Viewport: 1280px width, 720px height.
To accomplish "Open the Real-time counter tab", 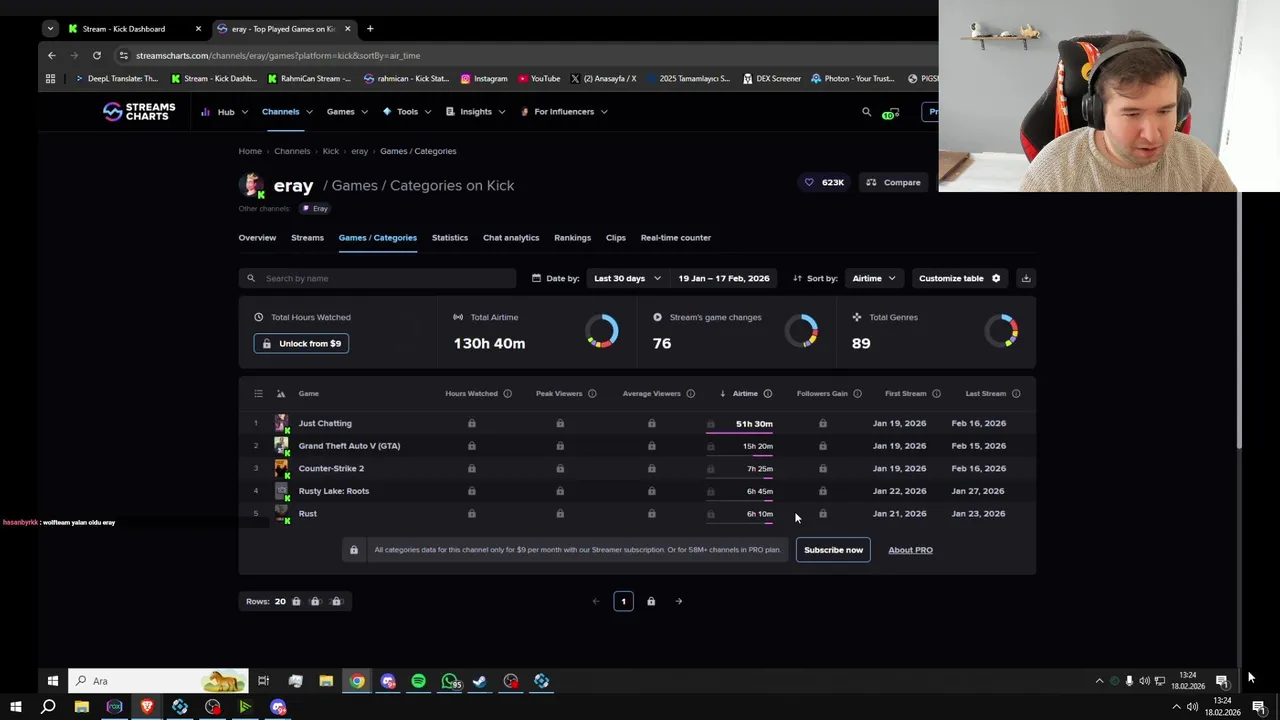I will click(676, 238).
